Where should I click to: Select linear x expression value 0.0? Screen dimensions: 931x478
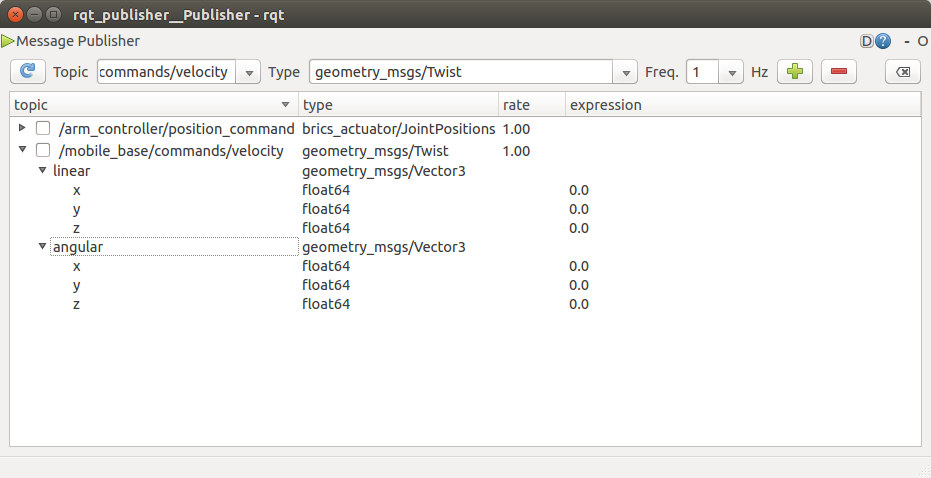click(579, 190)
